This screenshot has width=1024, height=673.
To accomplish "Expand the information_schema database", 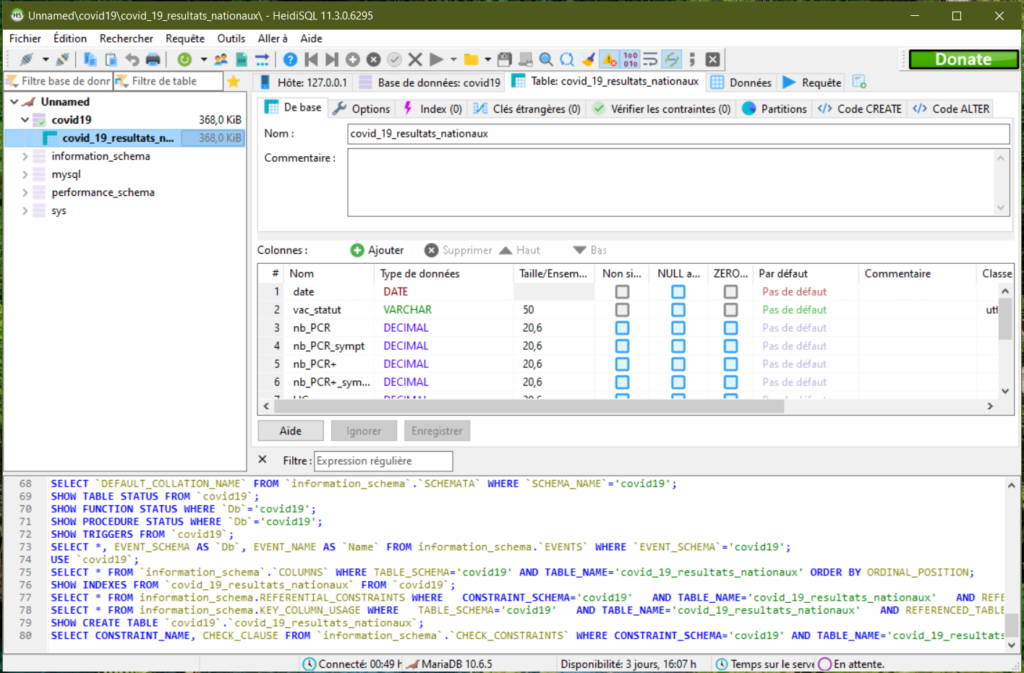I will (x=25, y=156).
